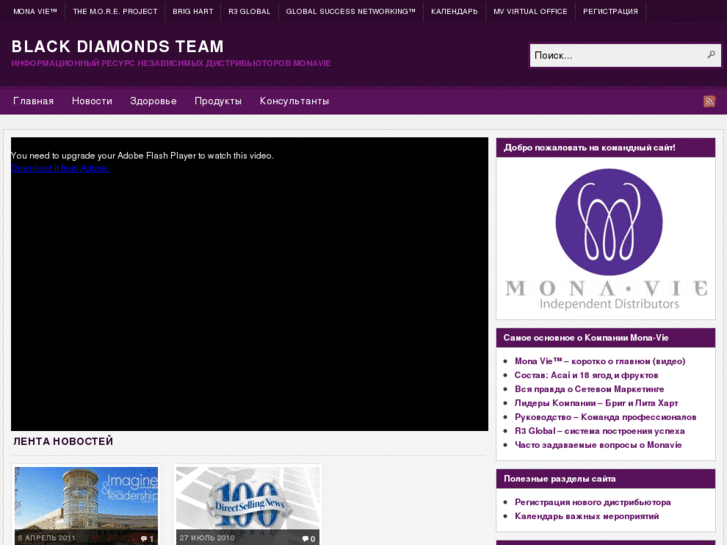Click the Download it from Adobe link

(60, 168)
